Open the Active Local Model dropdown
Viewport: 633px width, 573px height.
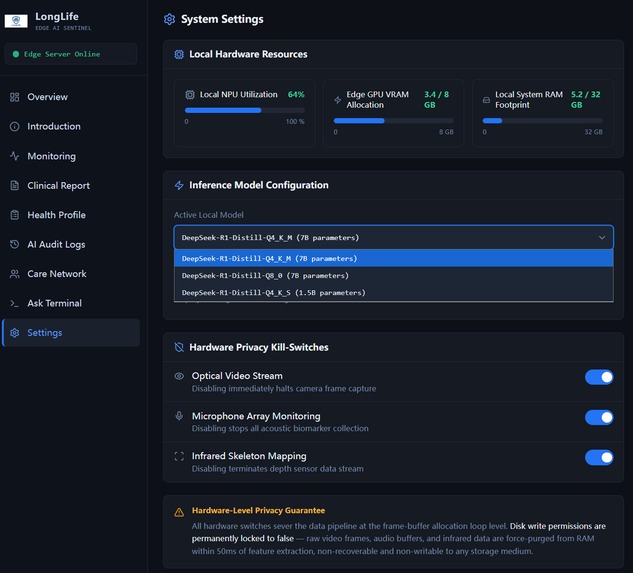[394, 237]
